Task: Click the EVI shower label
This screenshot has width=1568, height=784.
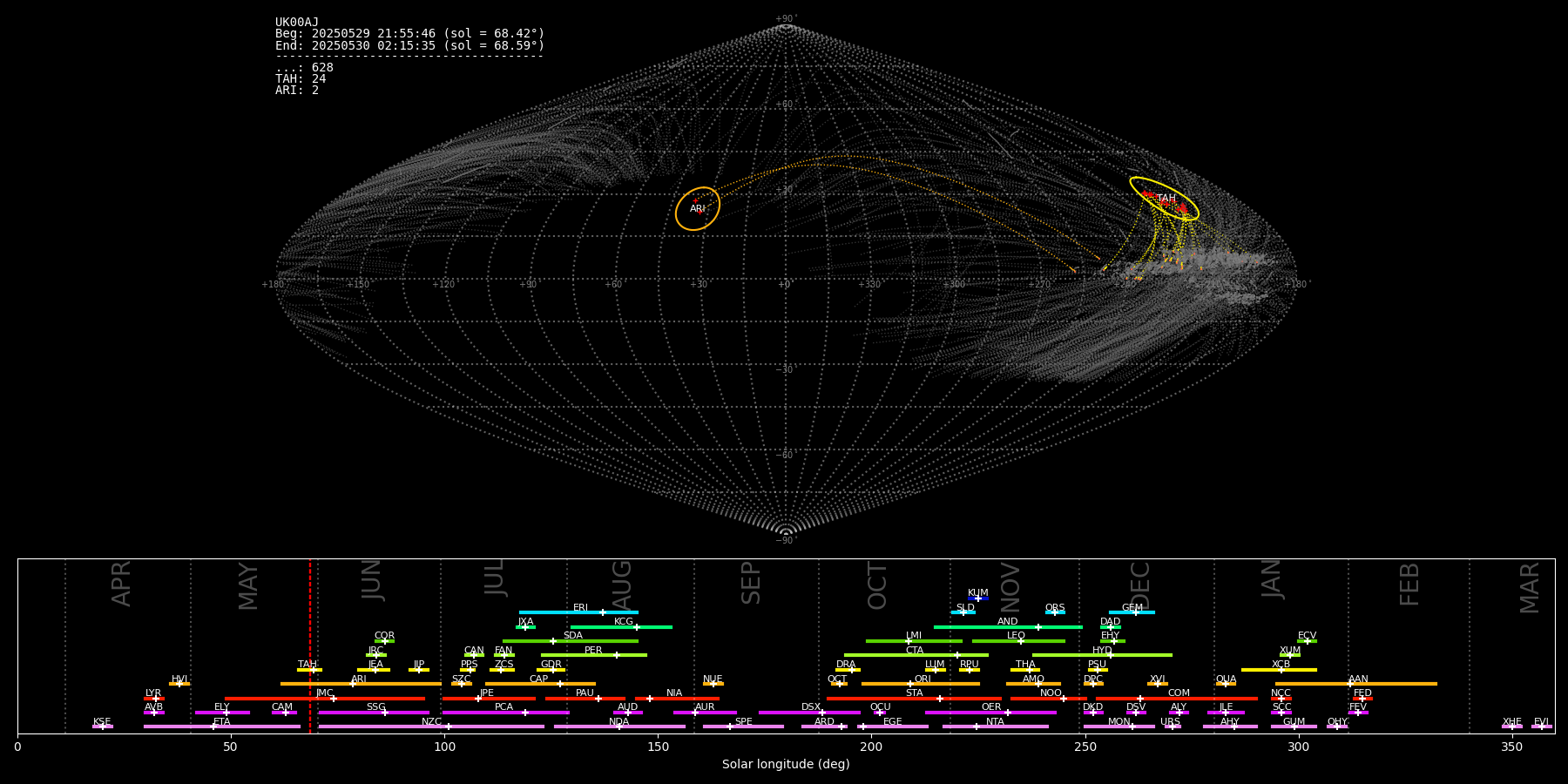Action: (1542, 722)
